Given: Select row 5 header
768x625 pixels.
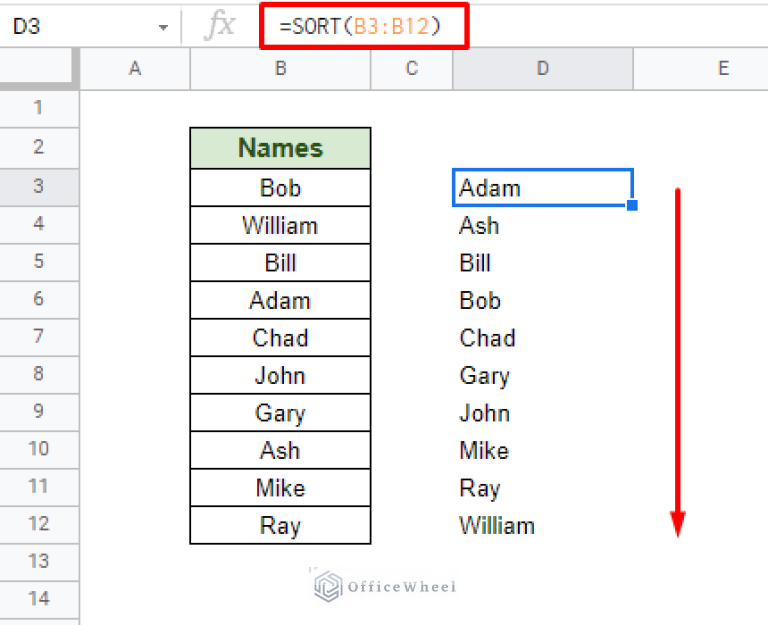Looking at the screenshot, I should 39,263.
